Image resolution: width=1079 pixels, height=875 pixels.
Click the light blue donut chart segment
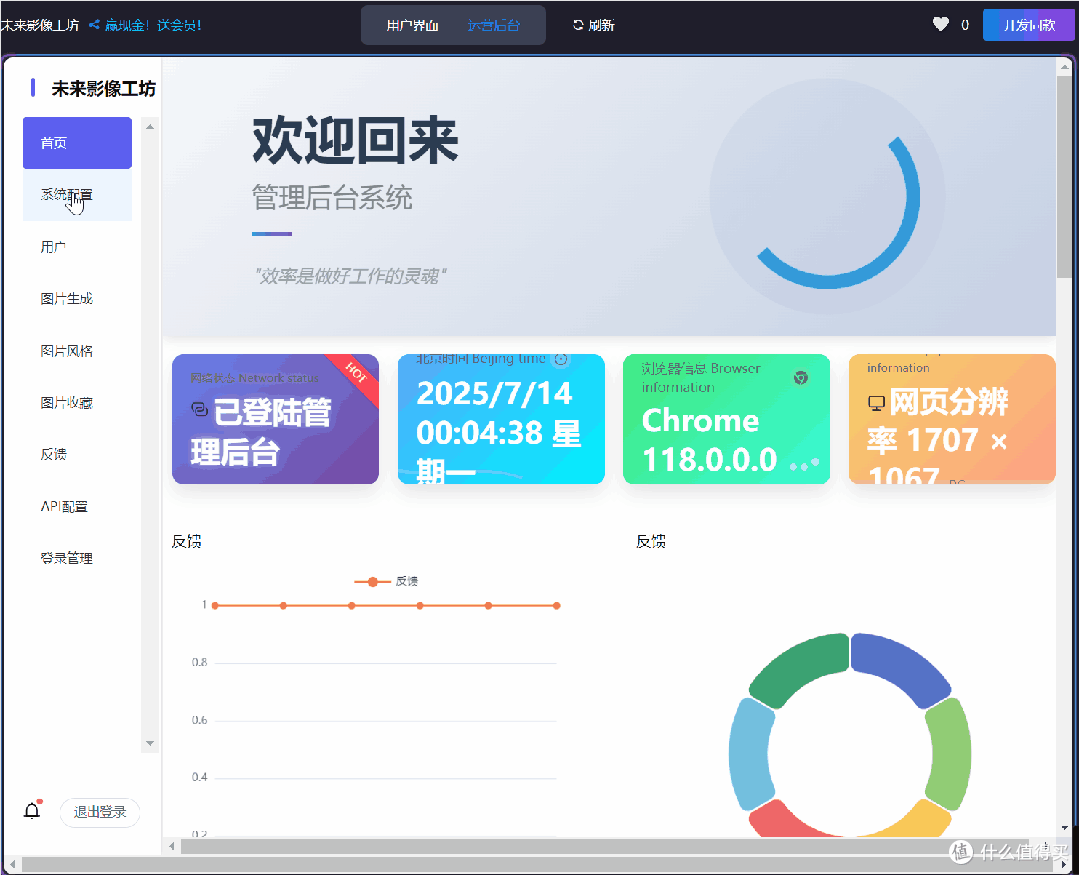point(749,754)
